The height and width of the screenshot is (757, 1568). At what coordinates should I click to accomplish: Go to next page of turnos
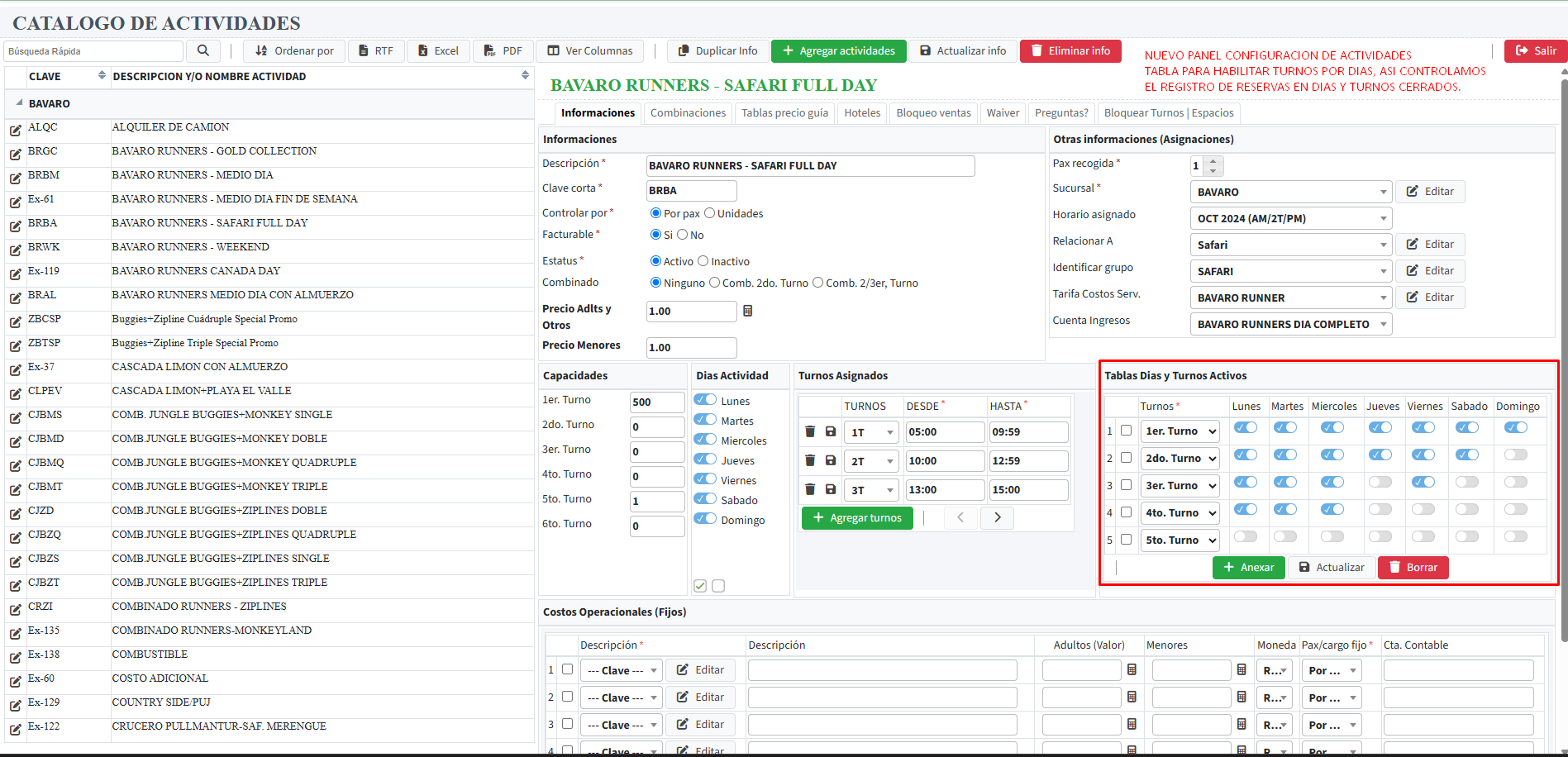tap(998, 517)
